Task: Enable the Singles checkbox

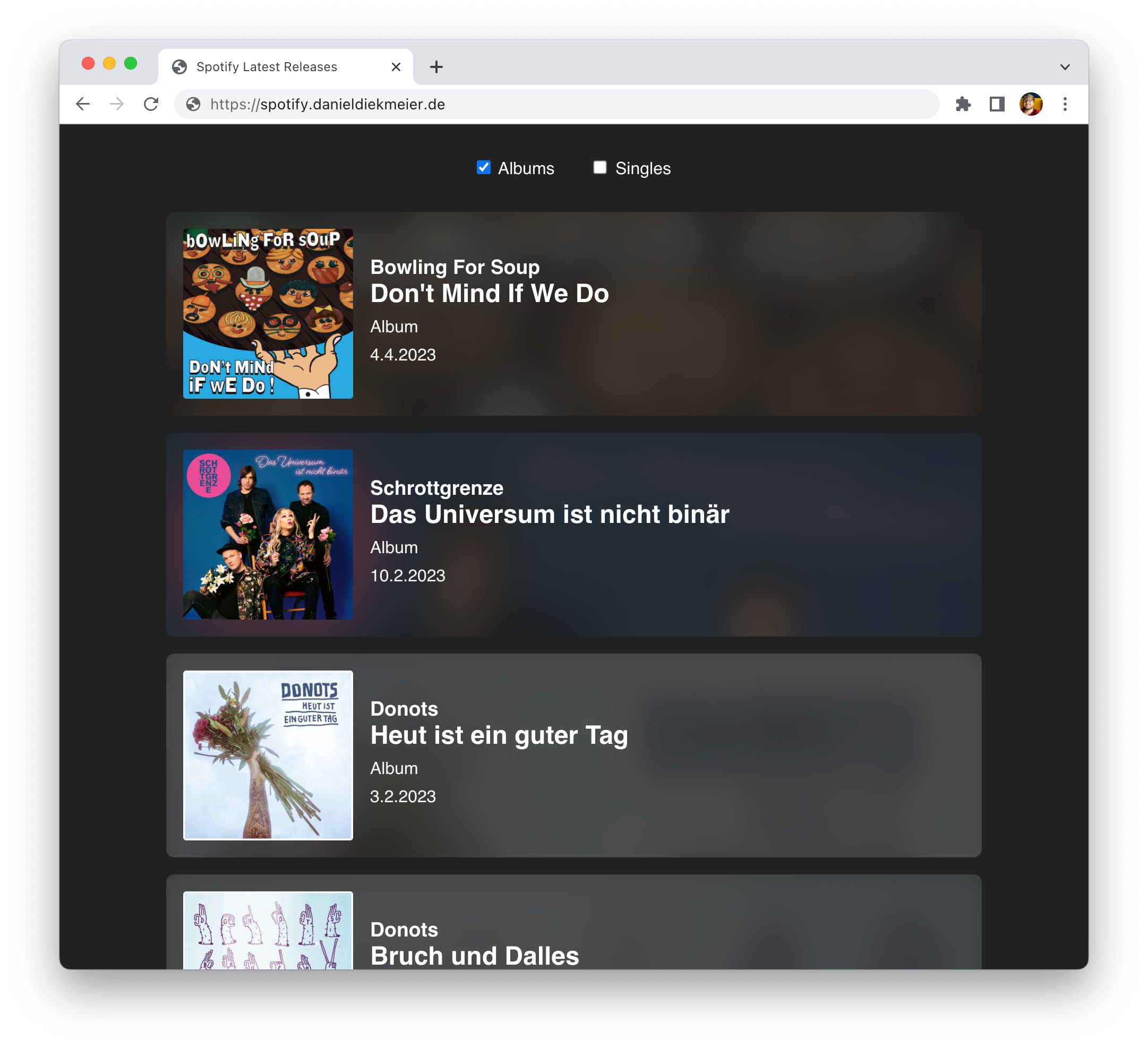Action: (x=599, y=167)
